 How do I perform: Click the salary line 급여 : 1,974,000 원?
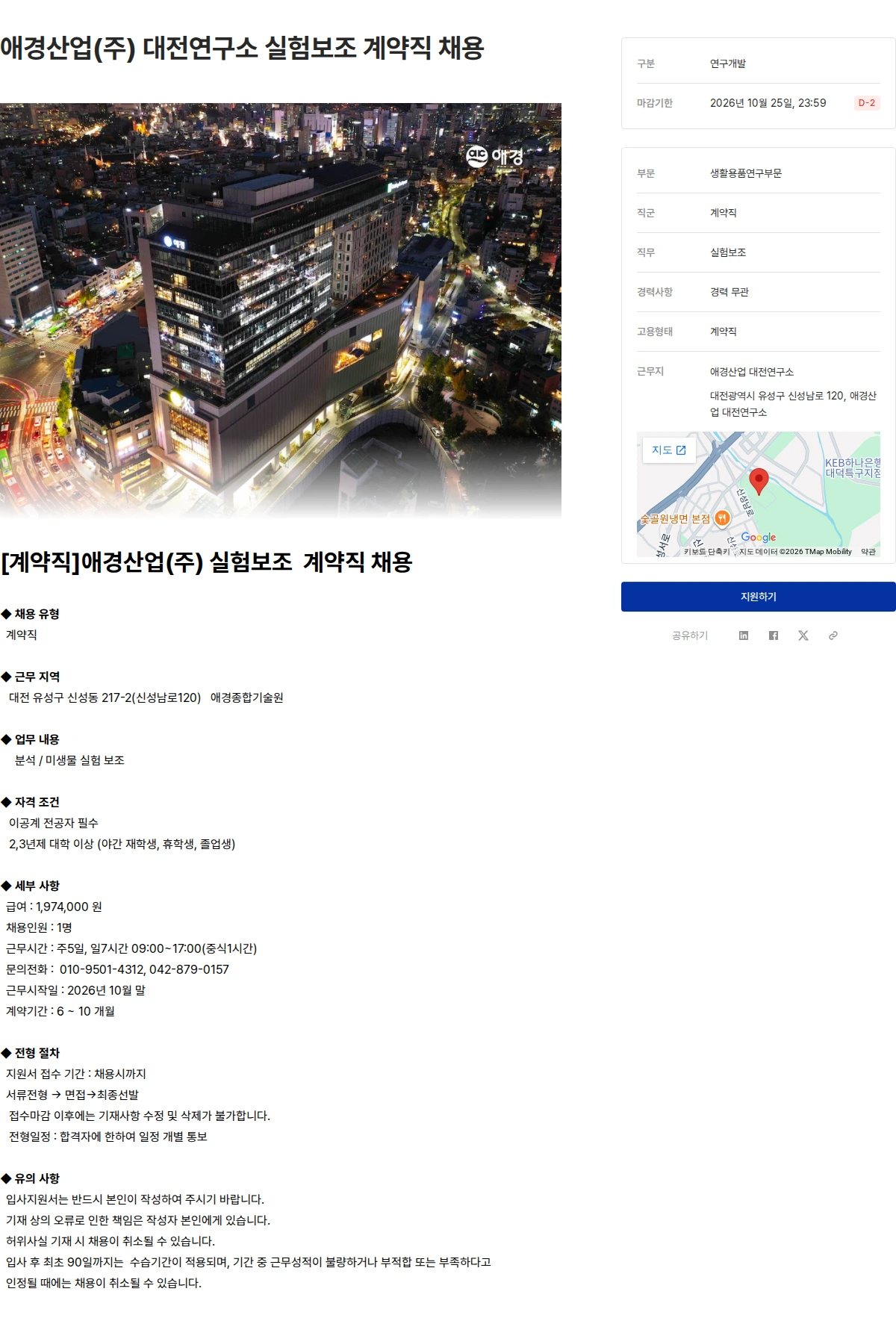54,907
